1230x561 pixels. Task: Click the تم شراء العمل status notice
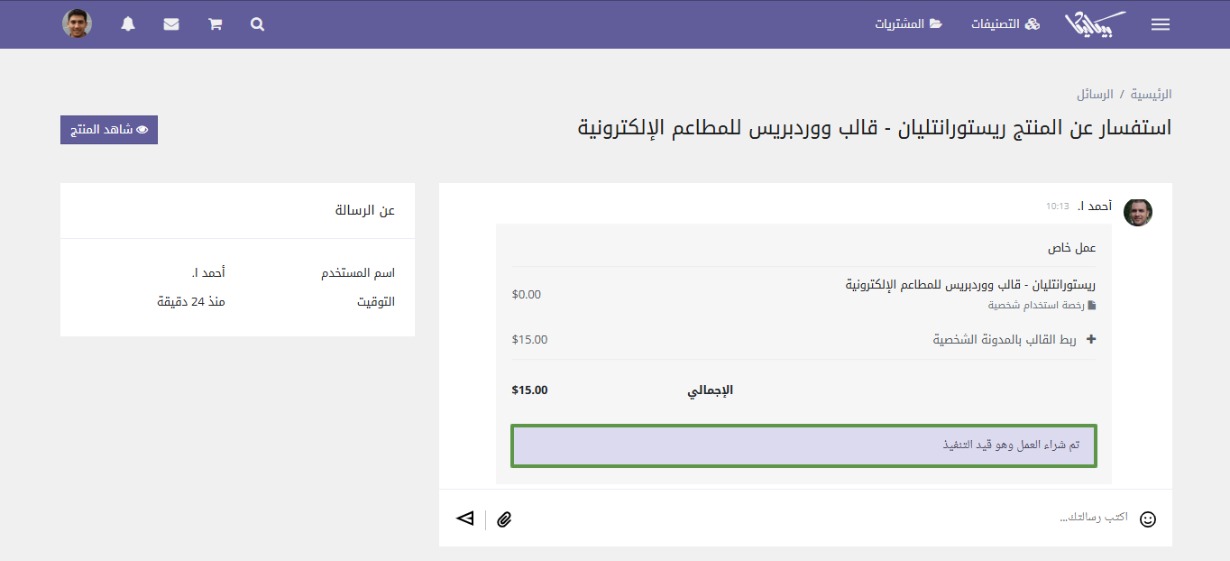(804, 445)
